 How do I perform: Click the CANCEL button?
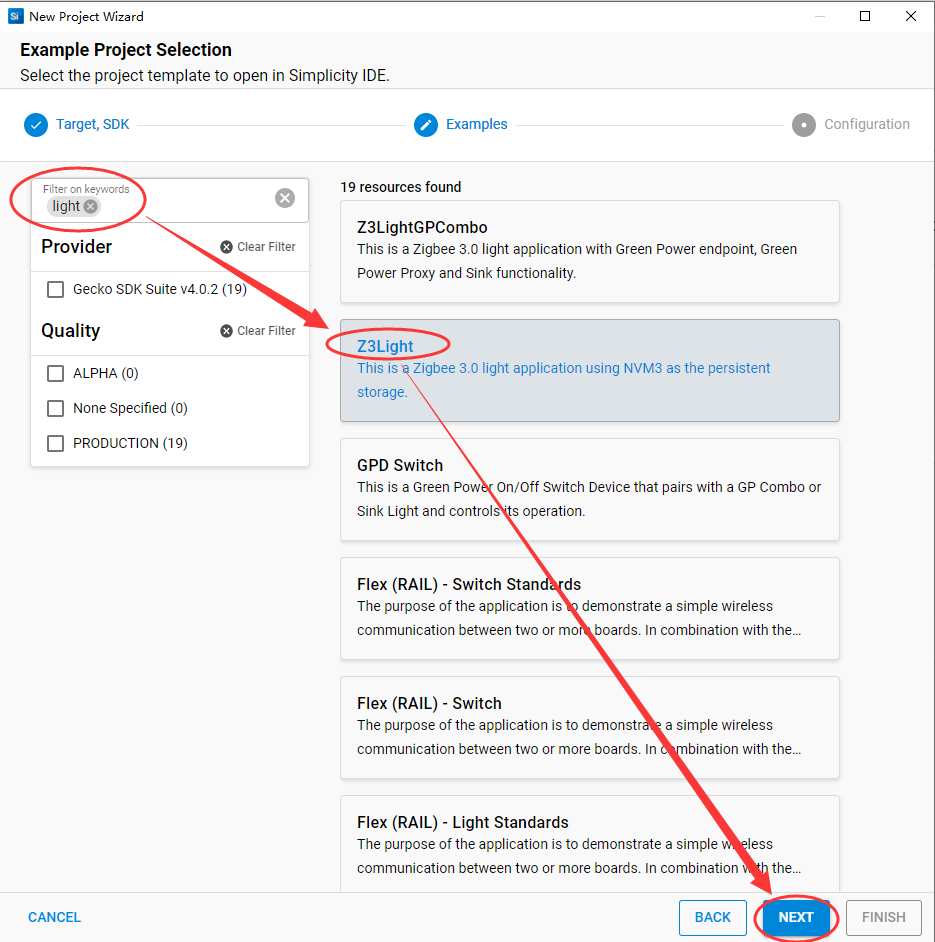(x=54, y=917)
